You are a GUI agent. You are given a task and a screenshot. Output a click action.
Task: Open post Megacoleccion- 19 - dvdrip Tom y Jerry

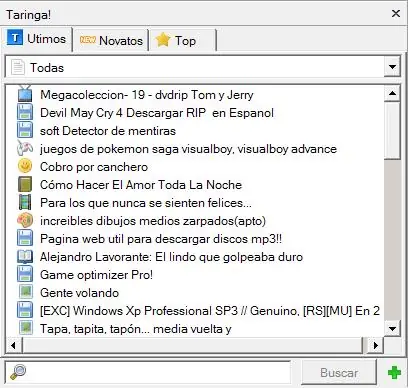pos(147,95)
